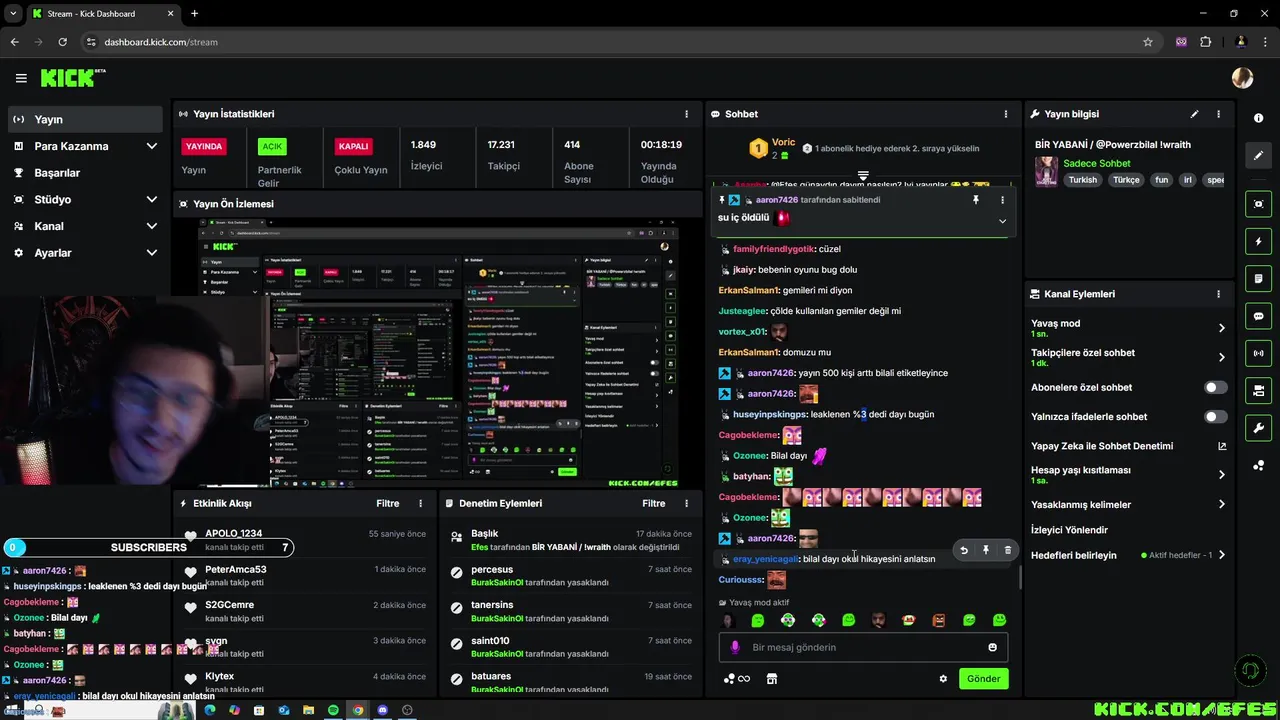The width and height of the screenshot is (1280, 720).
Task: Unpin the pinned chat message
Action: tap(976, 200)
